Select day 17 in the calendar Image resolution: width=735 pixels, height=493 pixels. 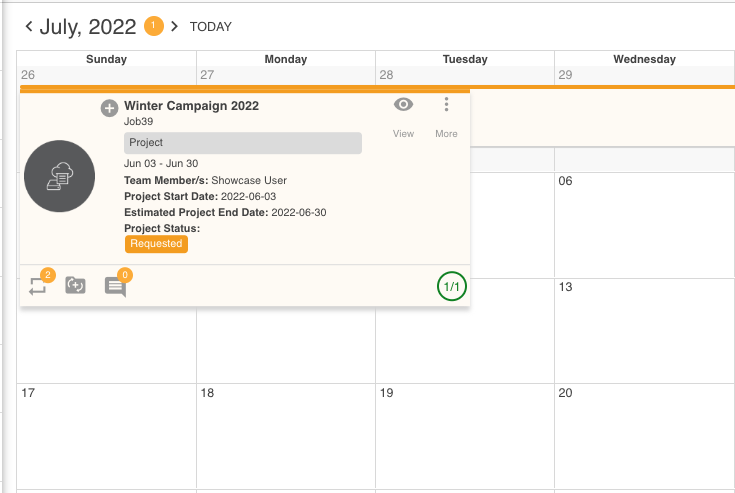(x=28, y=393)
